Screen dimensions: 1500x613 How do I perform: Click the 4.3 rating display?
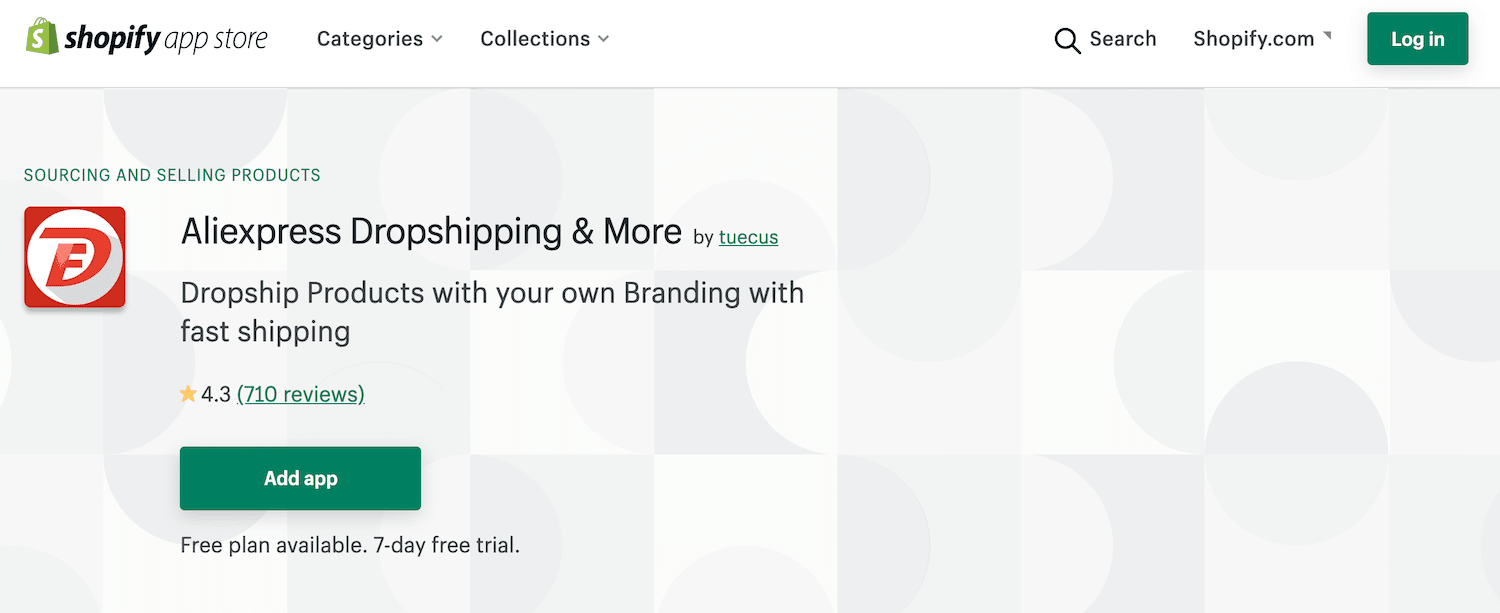coord(214,393)
